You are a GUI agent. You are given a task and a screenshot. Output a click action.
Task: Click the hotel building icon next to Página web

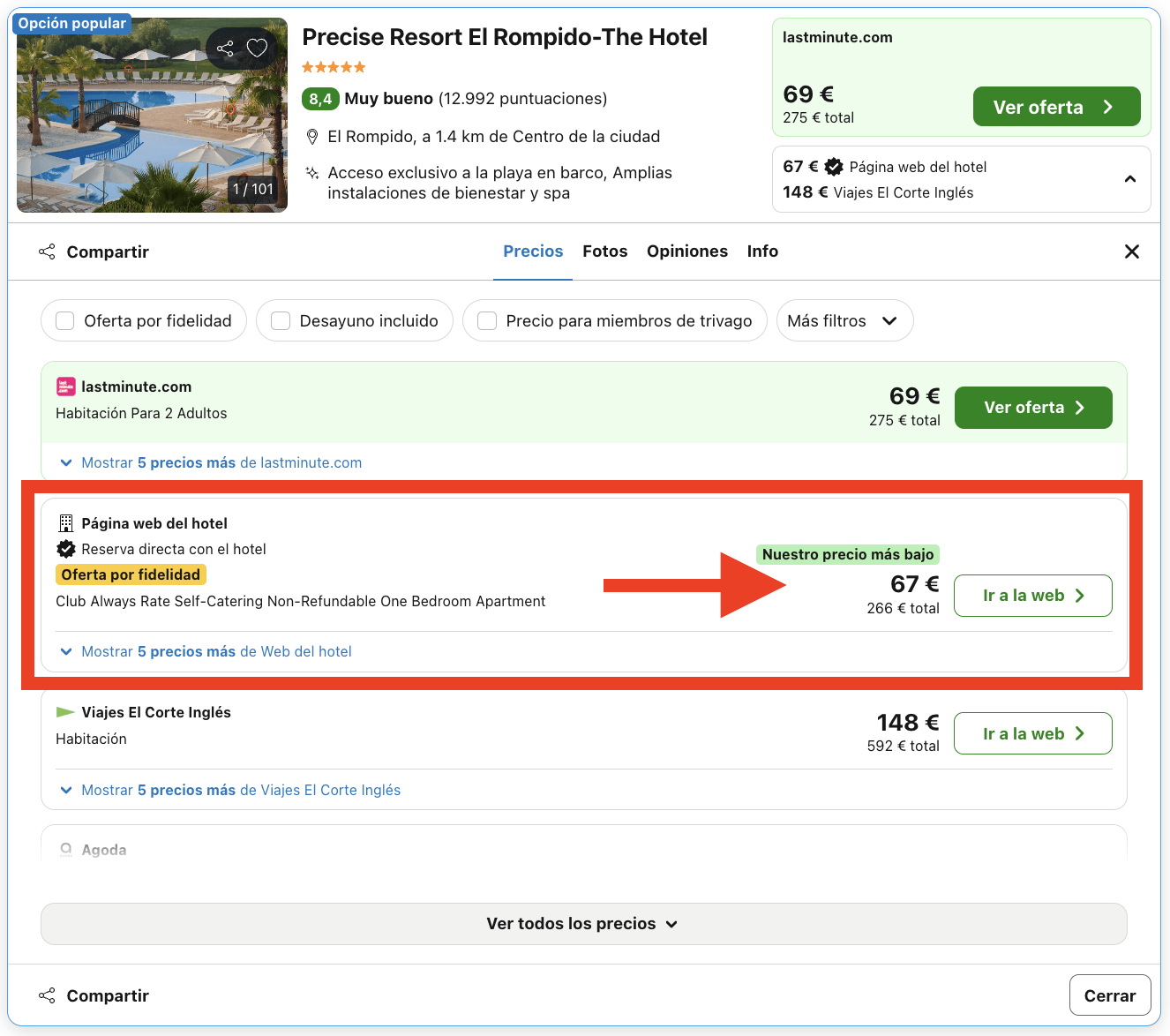[65, 522]
